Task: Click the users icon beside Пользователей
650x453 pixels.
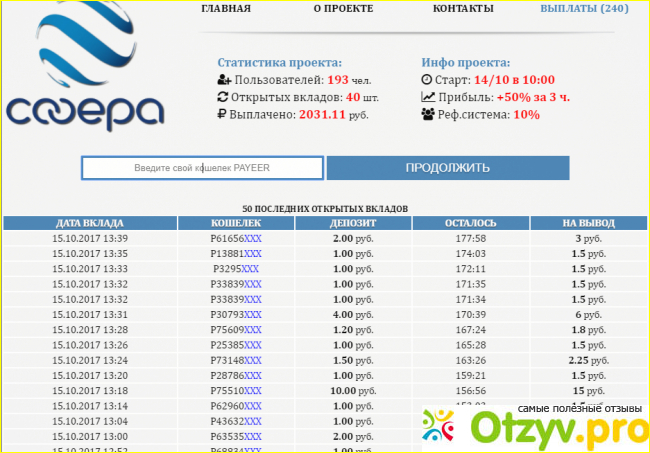Action: click(223, 80)
